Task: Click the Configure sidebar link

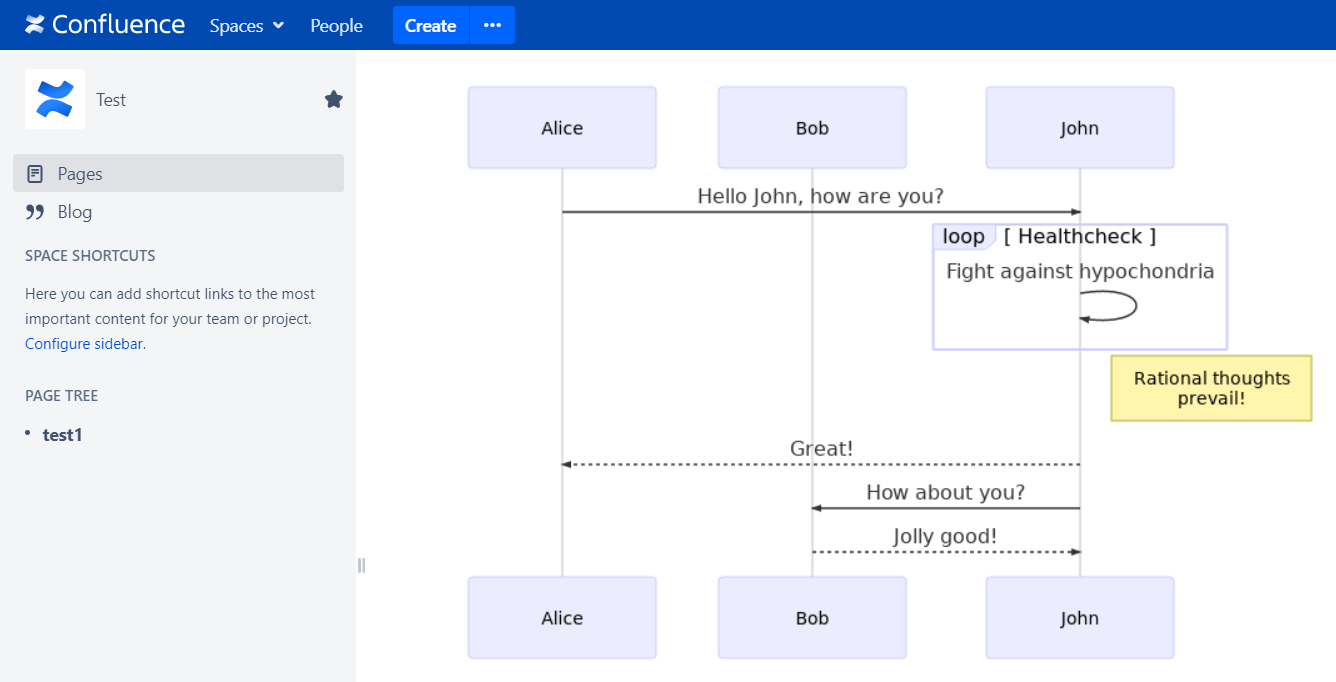Action: tap(84, 344)
